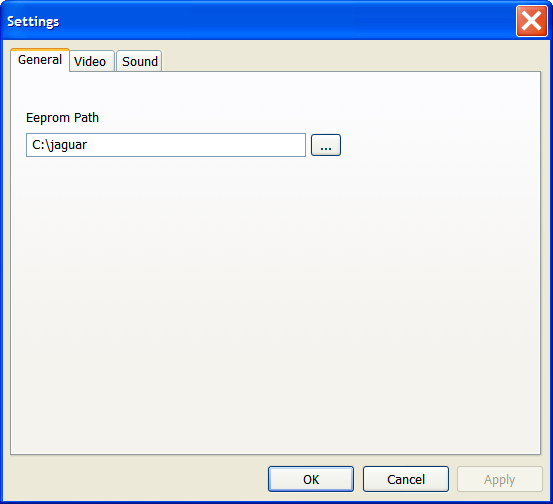Viewport: 553px width, 504px height.
Task: Open the browse button next to Eeprom Path
Action: (326, 145)
